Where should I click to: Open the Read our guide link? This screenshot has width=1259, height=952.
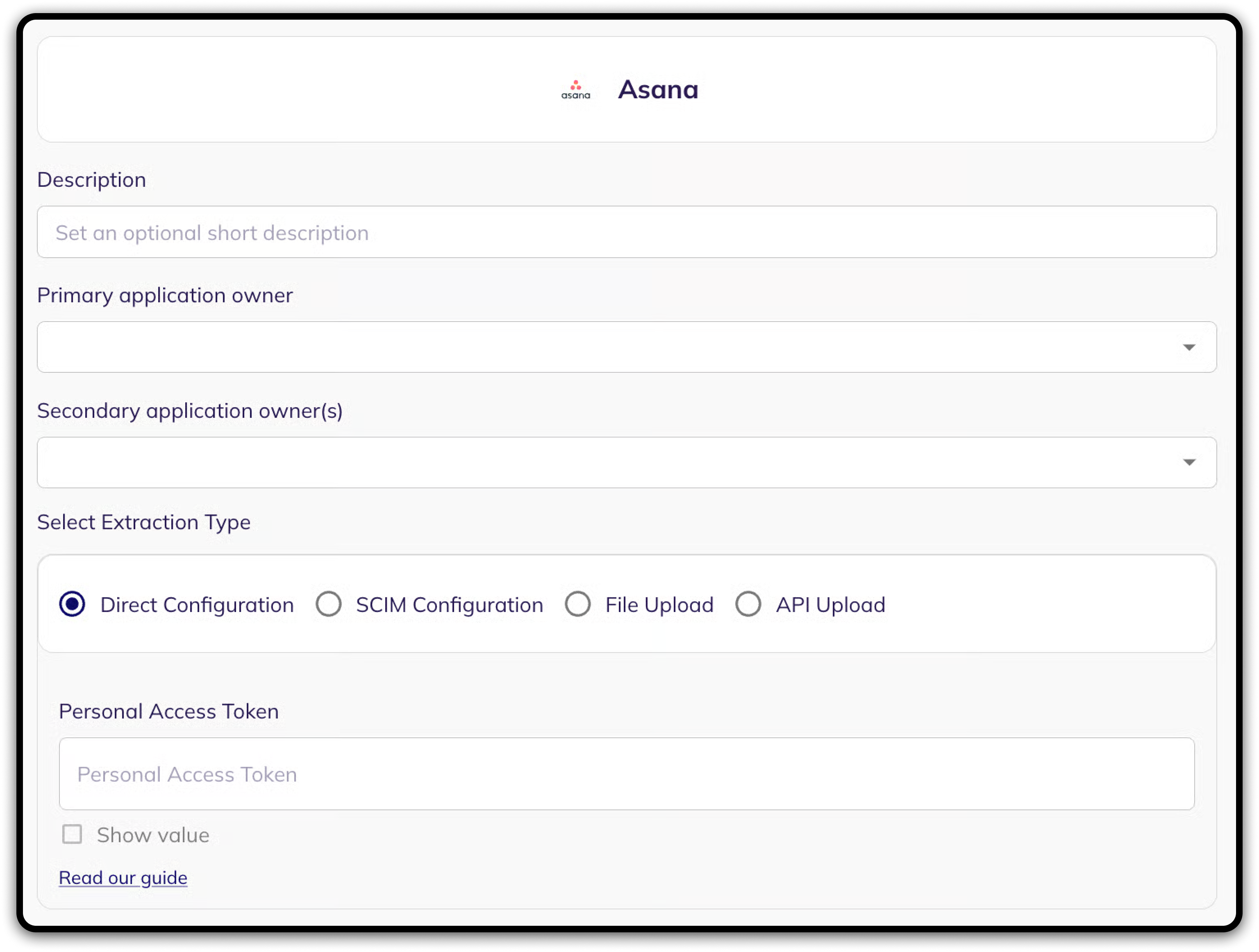123,877
